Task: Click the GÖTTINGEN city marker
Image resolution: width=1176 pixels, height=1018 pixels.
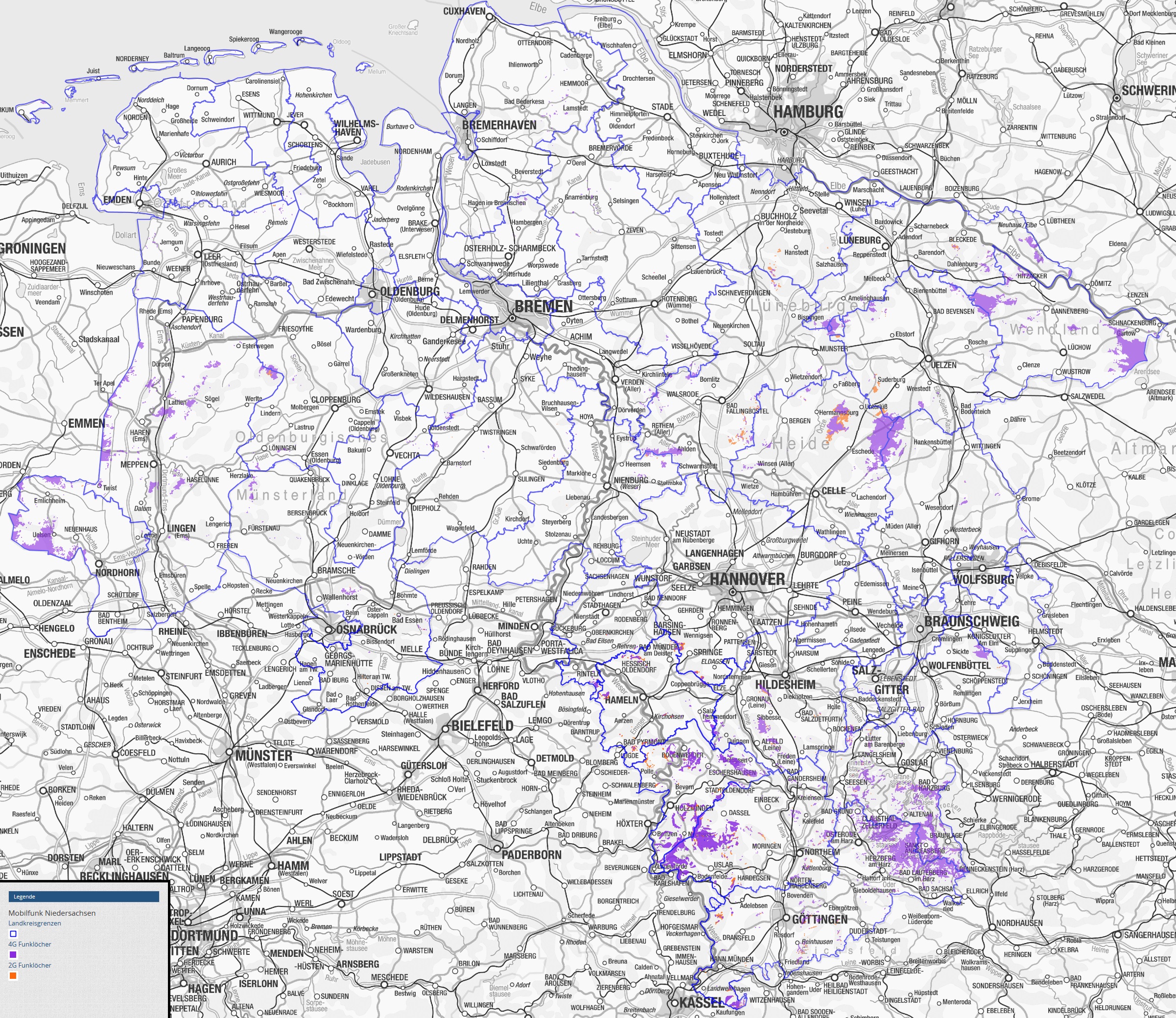Action: point(787,918)
